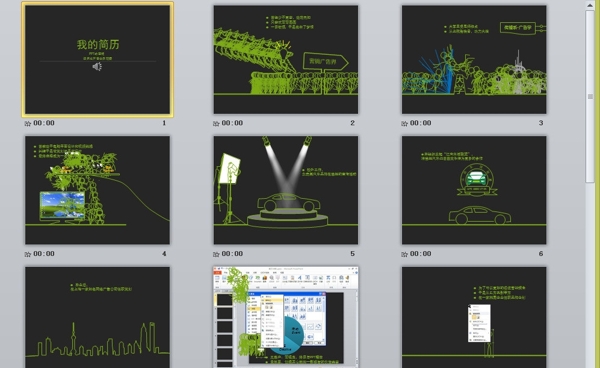Image resolution: width=600 pixels, height=368 pixels.
Task: Select slide 7 with the city skyline outline
Action: tap(98, 318)
